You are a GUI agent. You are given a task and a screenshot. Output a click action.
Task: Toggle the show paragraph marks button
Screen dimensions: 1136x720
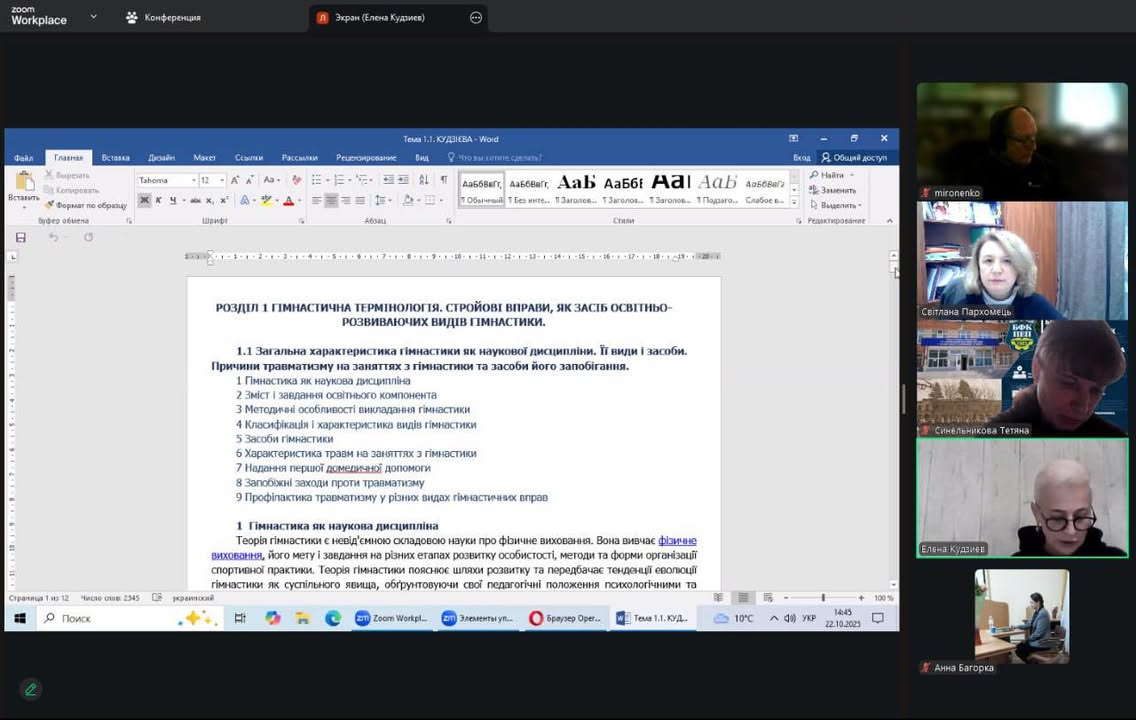pyautogui.click(x=444, y=180)
